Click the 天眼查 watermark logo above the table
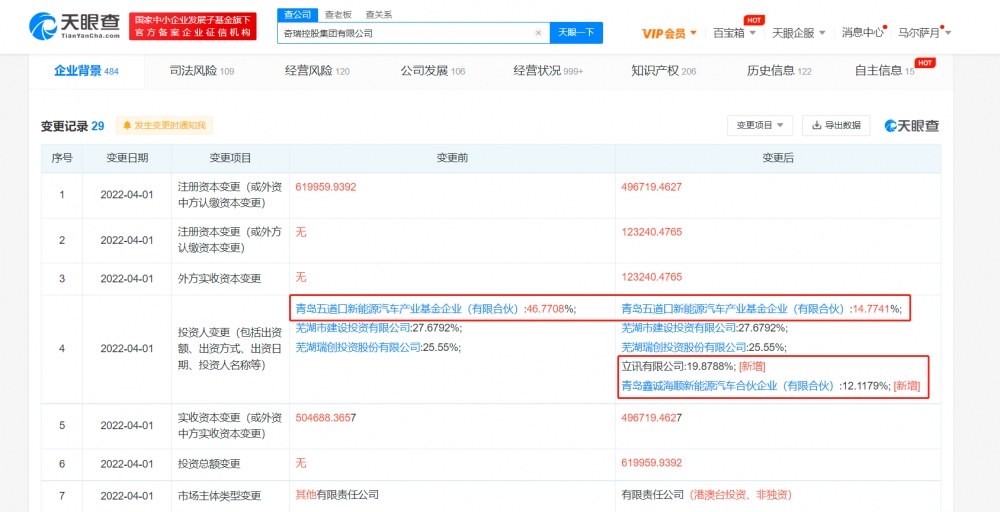 click(x=911, y=126)
